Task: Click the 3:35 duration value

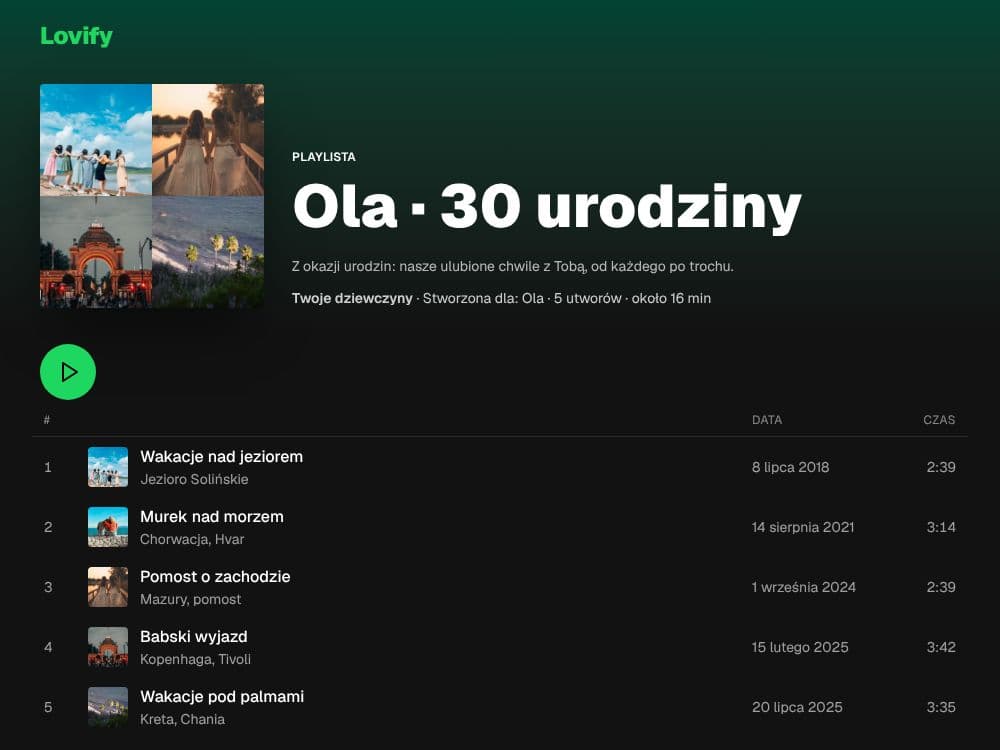Action: click(x=941, y=707)
